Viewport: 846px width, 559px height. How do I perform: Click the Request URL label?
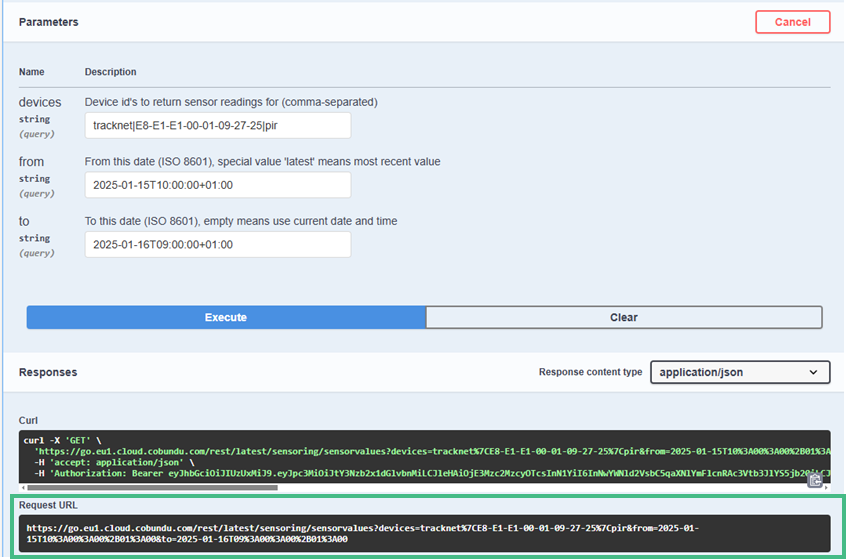[x=48, y=505]
